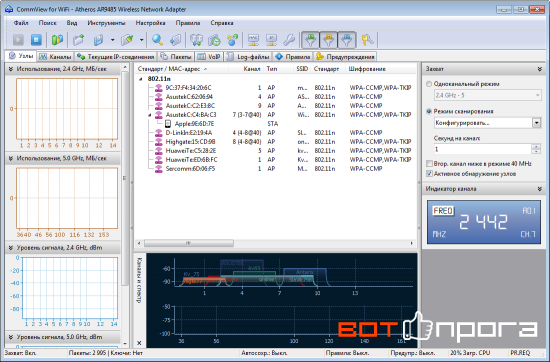Open the Поиск menu

[x=47, y=23]
